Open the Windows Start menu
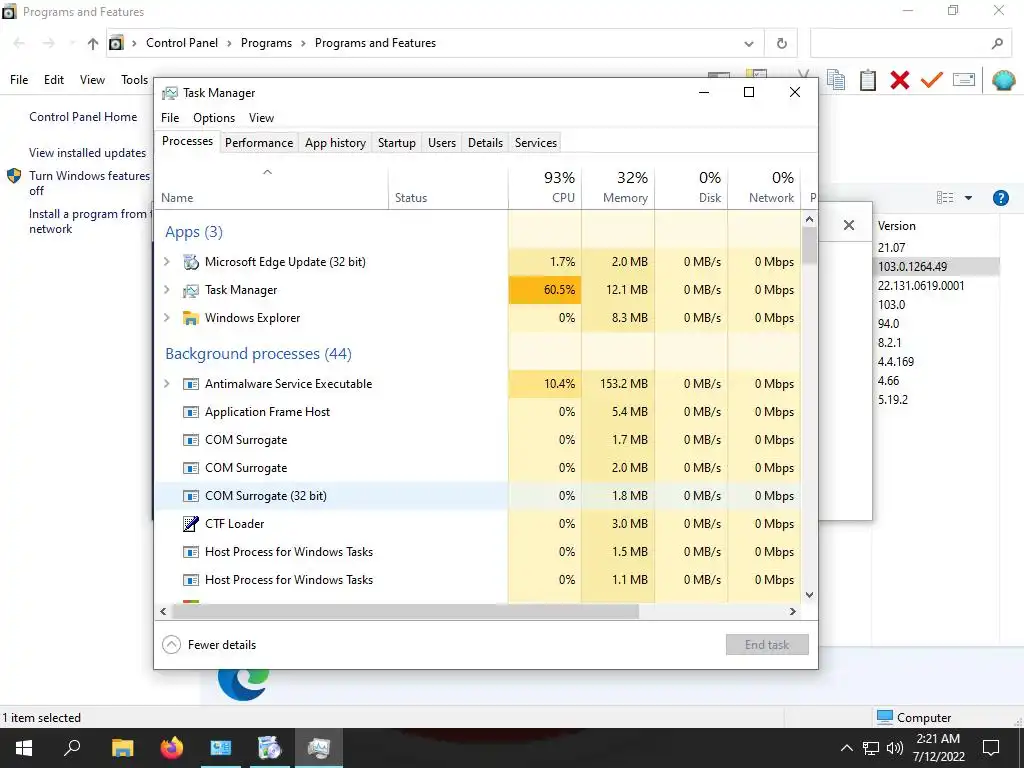 24,748
